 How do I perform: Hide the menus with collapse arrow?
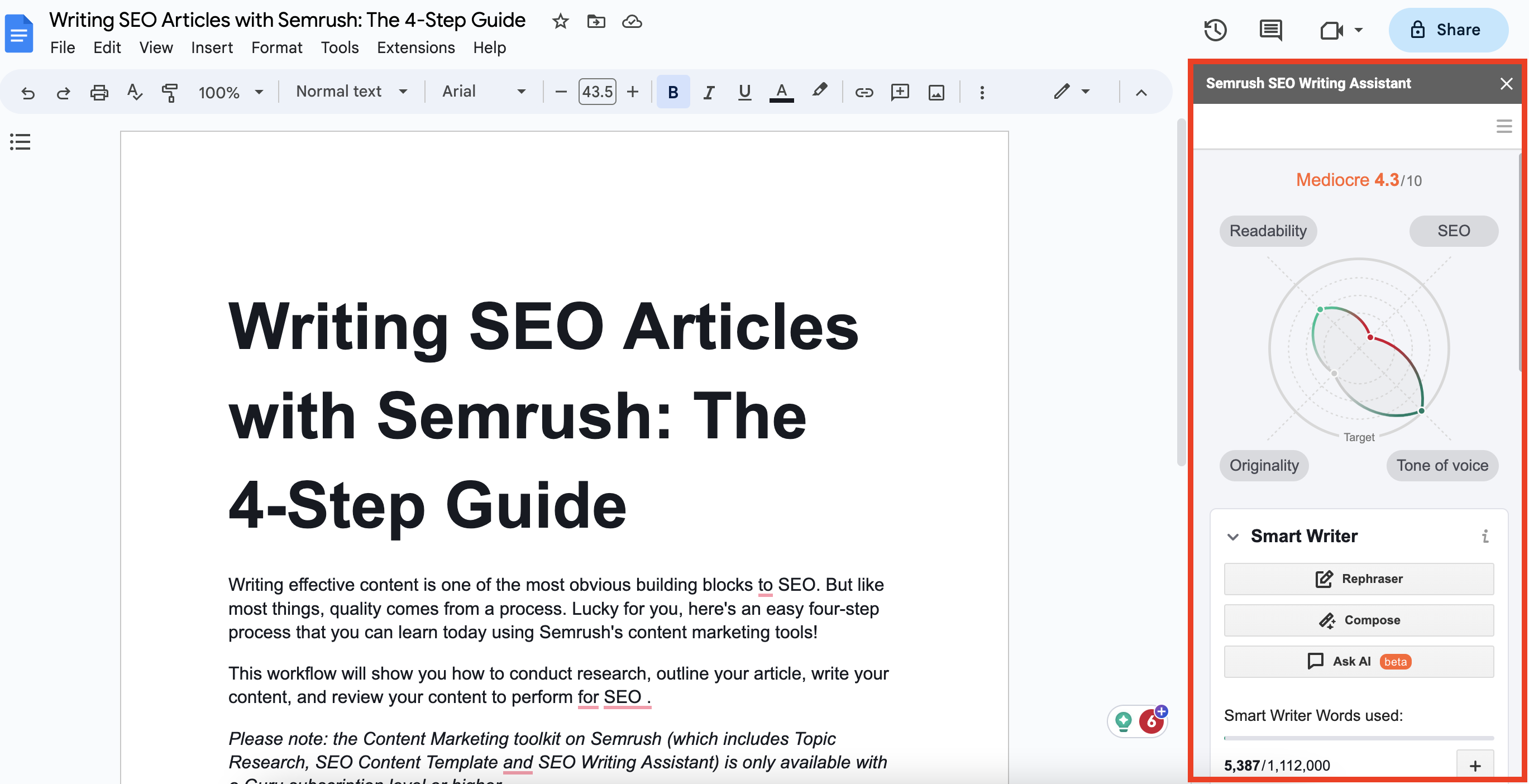pyautogui.click(x=1141, y=93)
